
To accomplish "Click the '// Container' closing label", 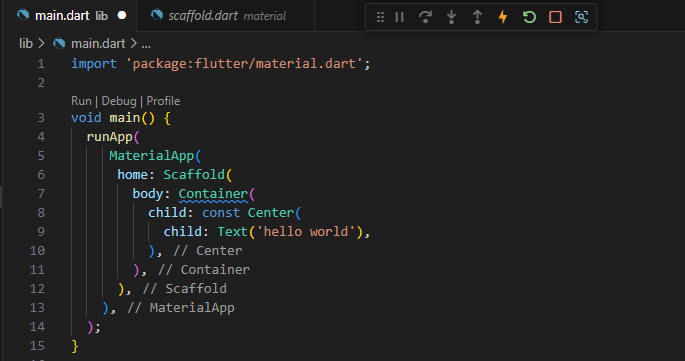I will pyautogui.click(x=204, y=270).
